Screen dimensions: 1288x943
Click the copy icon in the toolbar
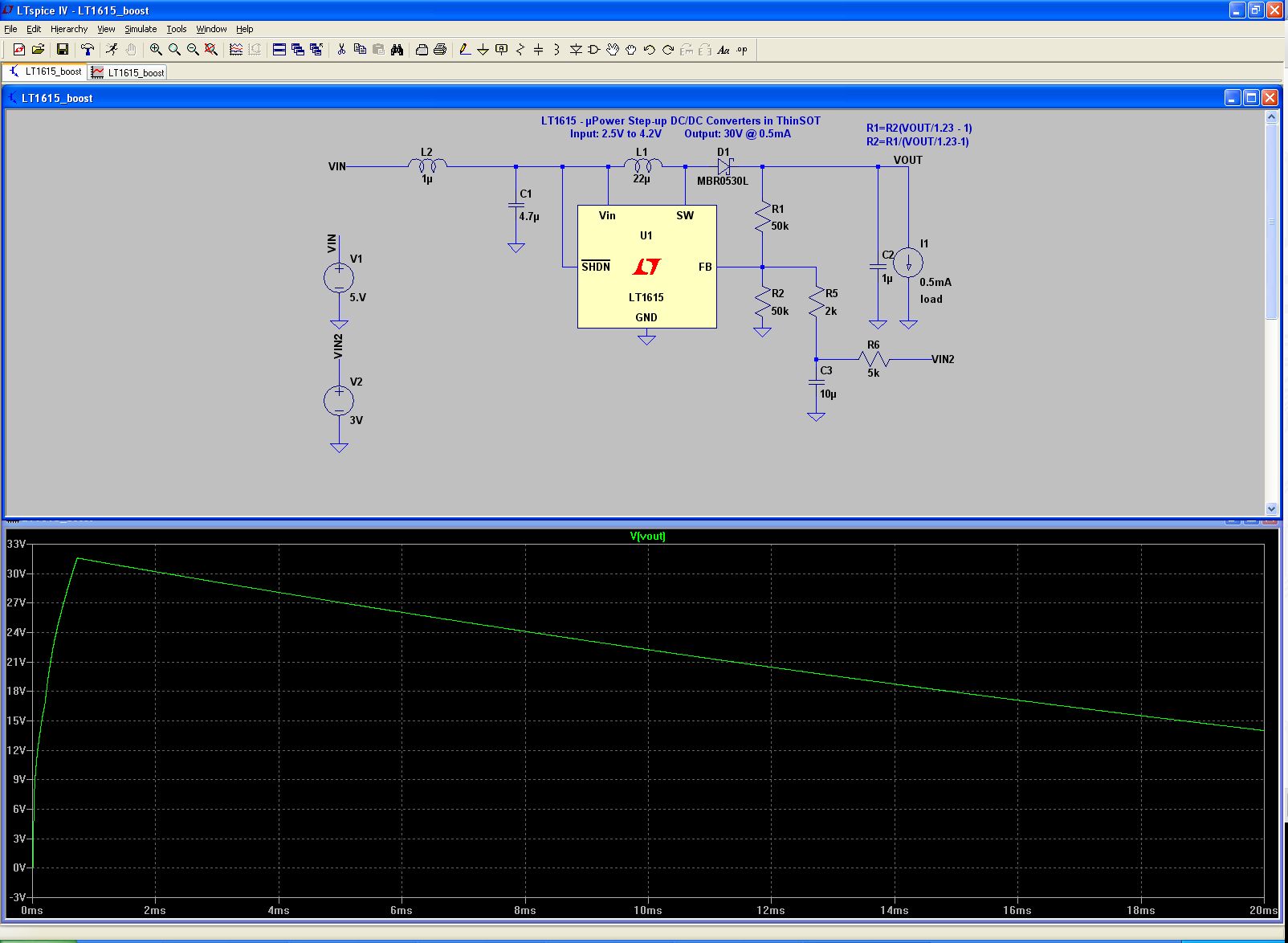(360, 50)
